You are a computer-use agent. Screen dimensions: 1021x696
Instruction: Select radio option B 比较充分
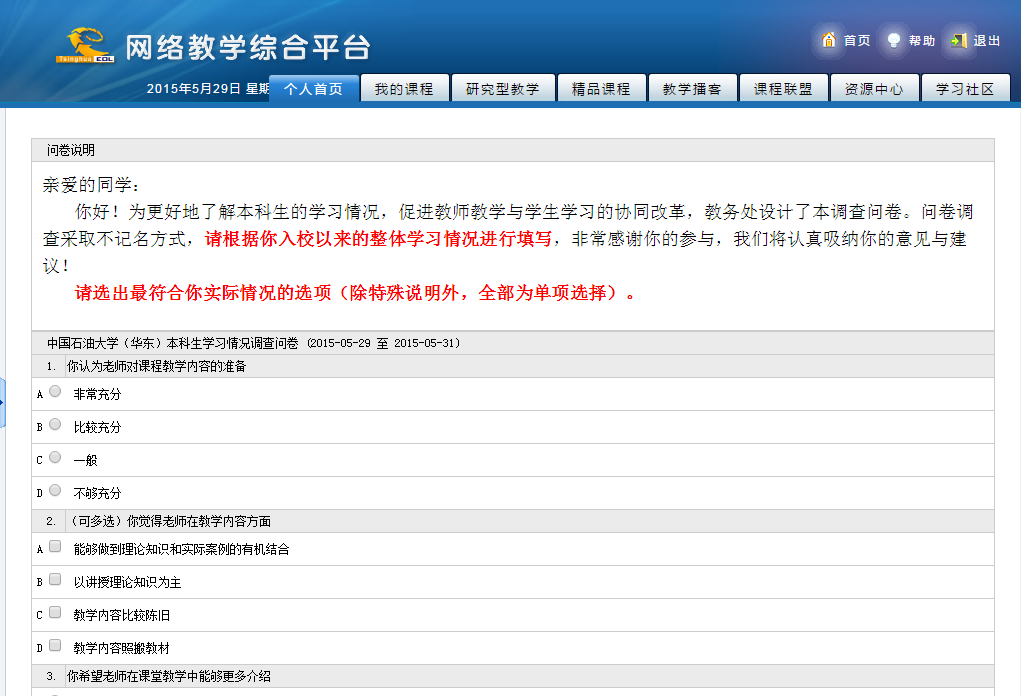click(55, 425)
